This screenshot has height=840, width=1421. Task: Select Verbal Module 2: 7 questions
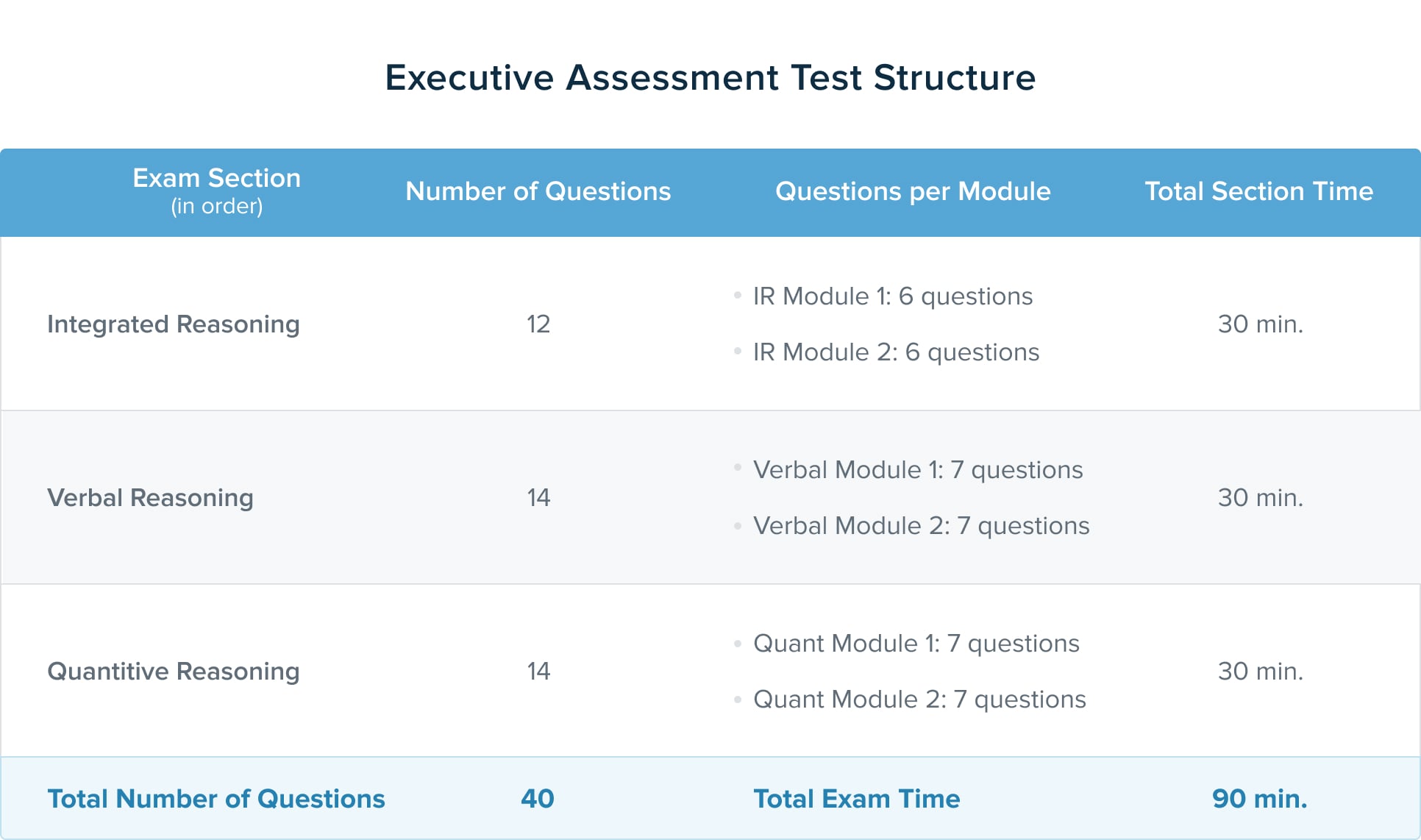921,526
